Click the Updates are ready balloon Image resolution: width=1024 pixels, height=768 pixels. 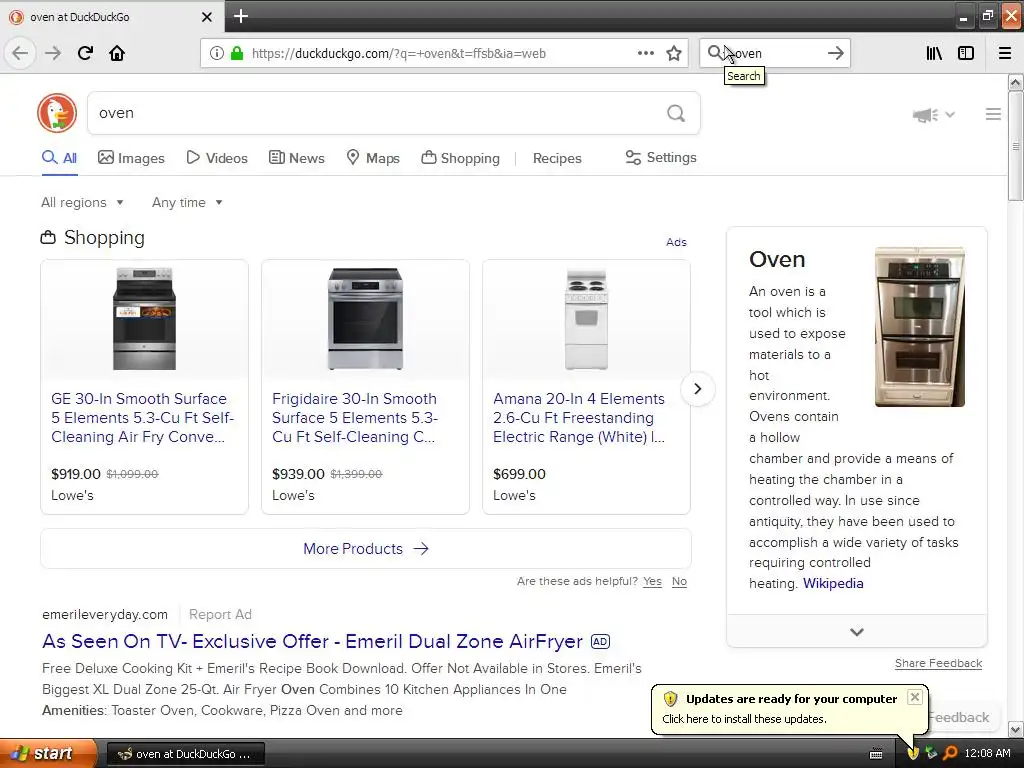[790, 709]
